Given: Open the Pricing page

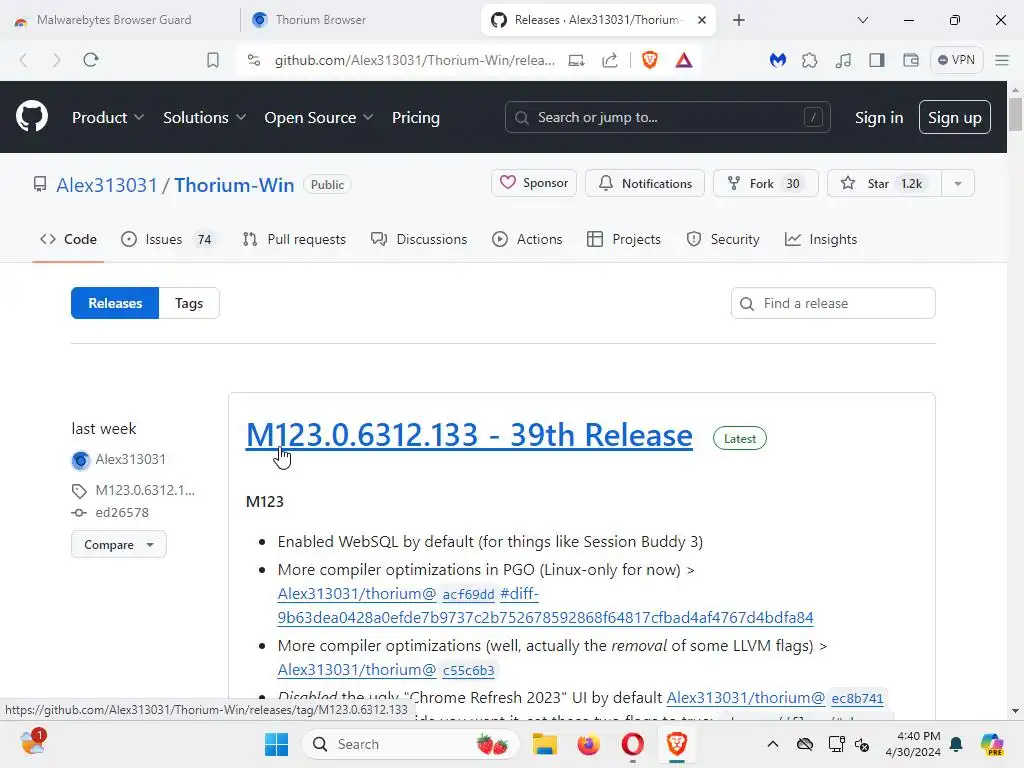Looking at the screenshot, I should coord(415,118).
